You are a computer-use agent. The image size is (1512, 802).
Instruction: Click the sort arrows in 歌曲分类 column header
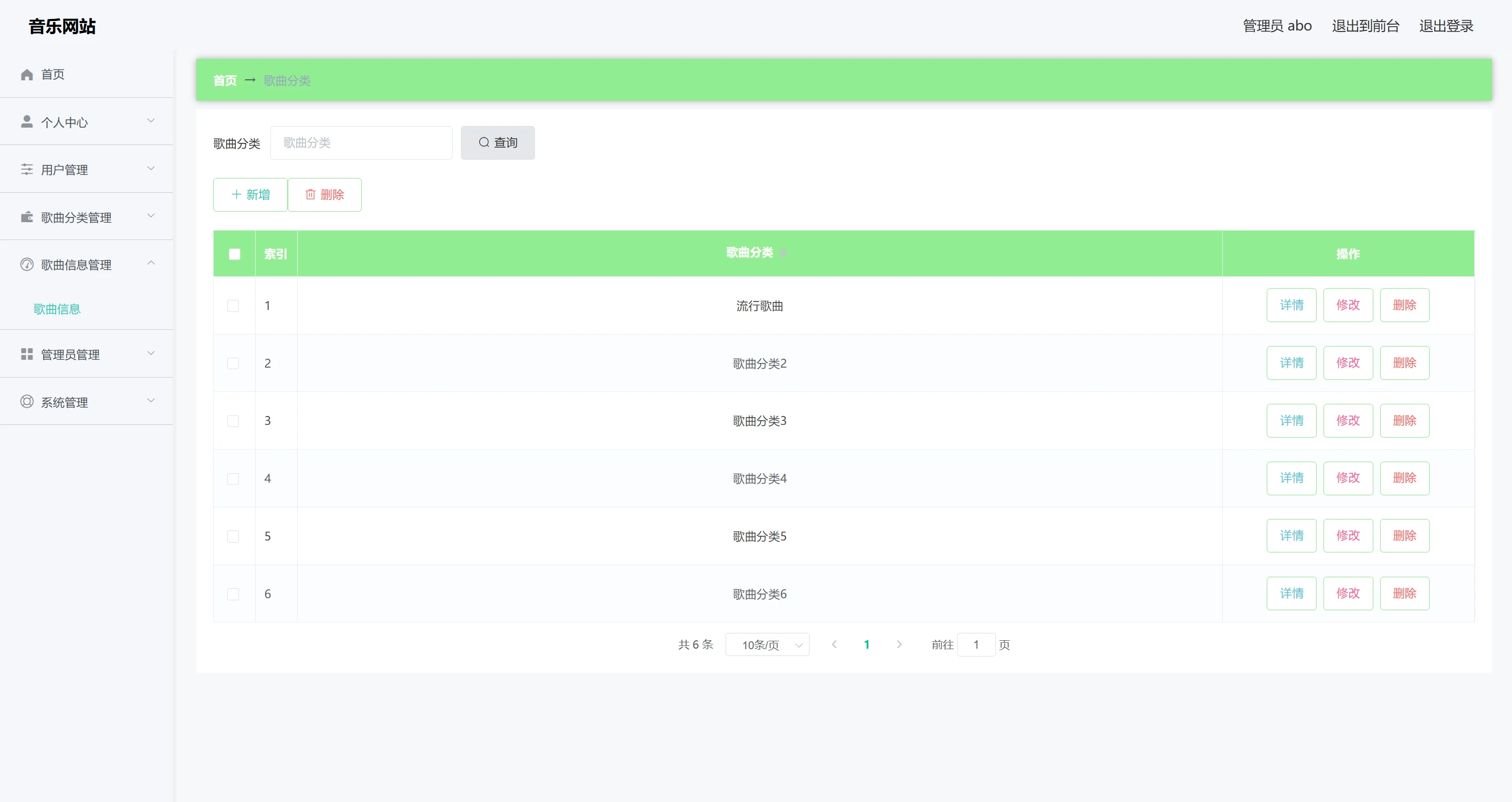click(783, 253)
